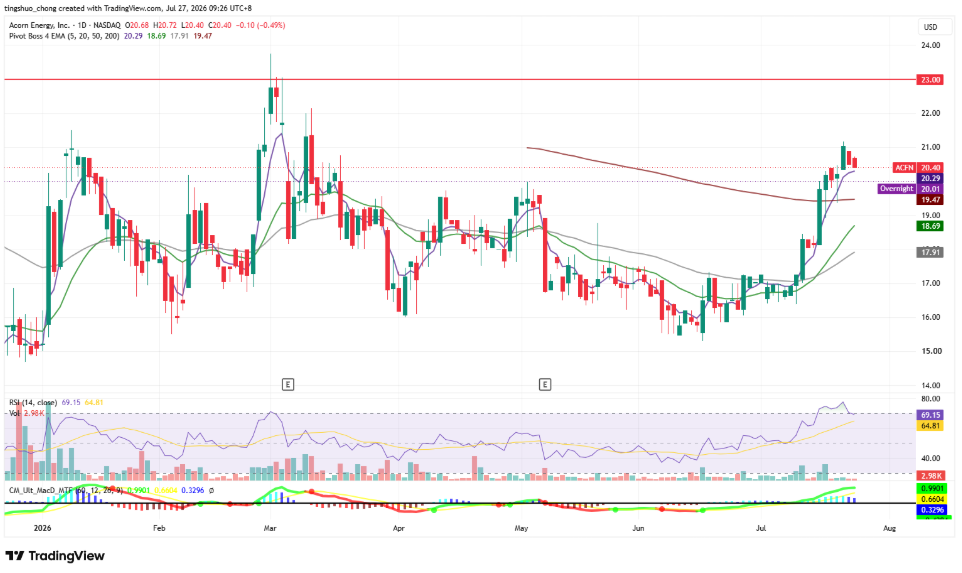Click the O20.68 open value in legend
Image resolution: width=962 pixels, height=573 pixels.
137,25
